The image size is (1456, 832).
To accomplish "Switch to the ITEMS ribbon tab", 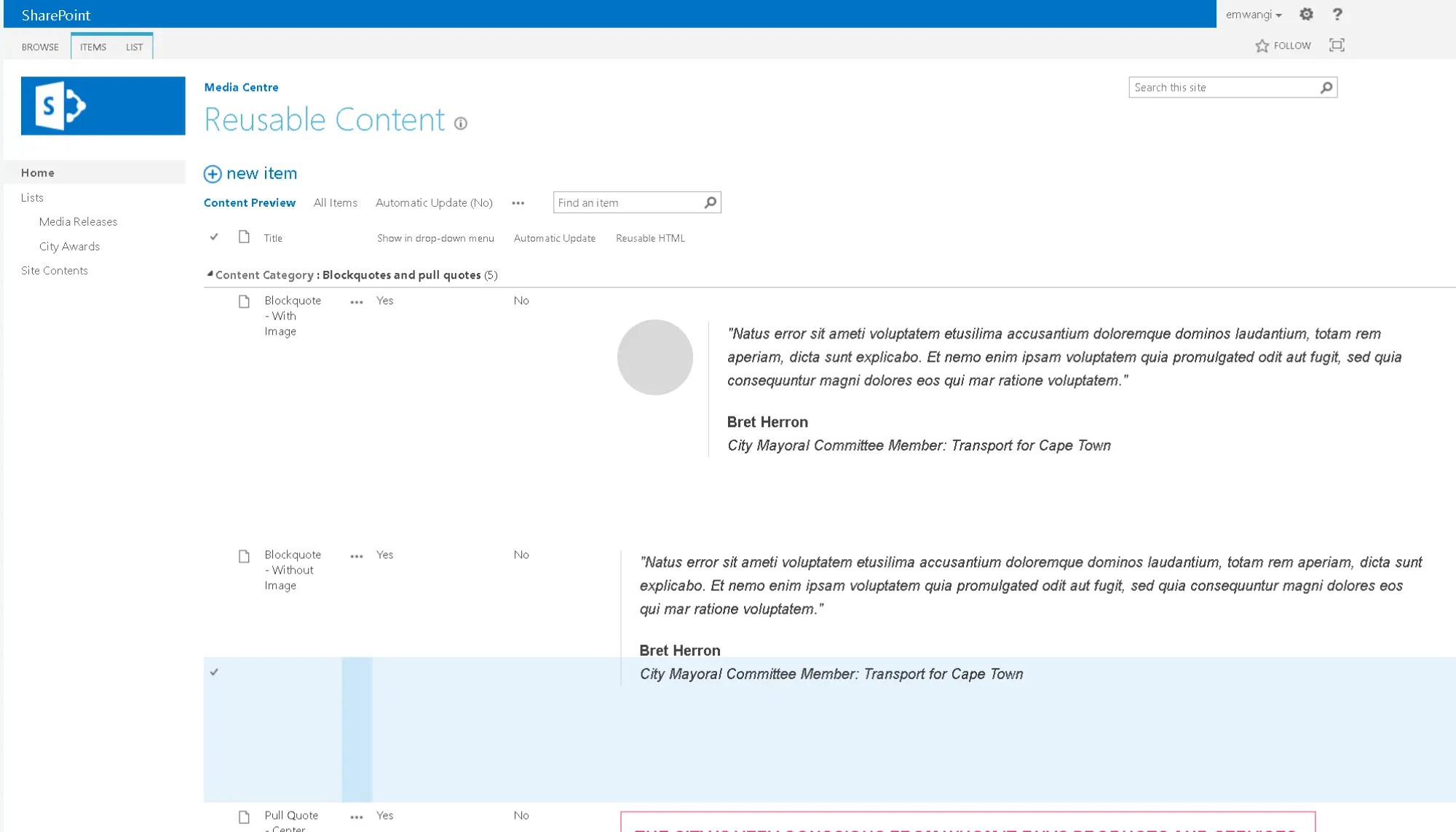I will (93, 47).
